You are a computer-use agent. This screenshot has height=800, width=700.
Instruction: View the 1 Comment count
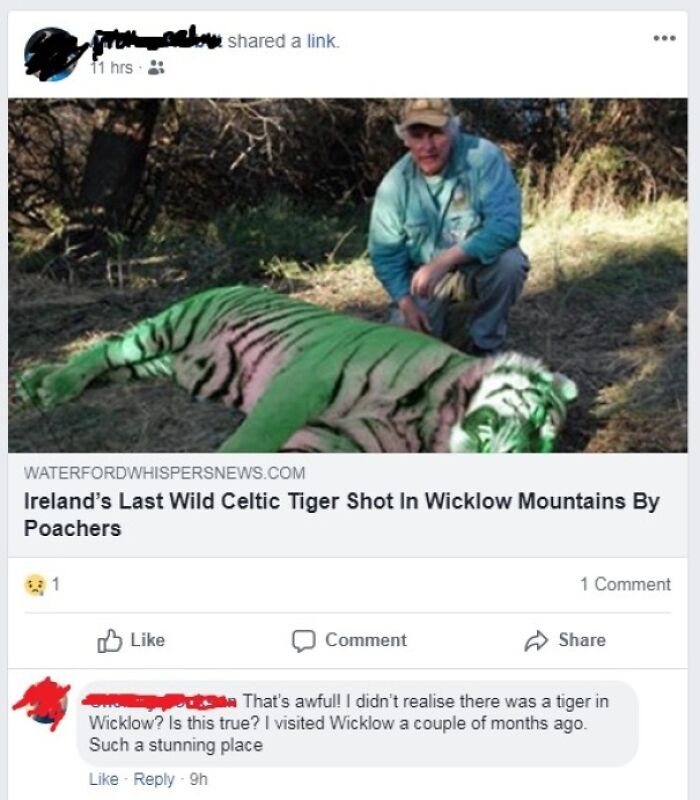pyautogui.click(x=628, y=584)
